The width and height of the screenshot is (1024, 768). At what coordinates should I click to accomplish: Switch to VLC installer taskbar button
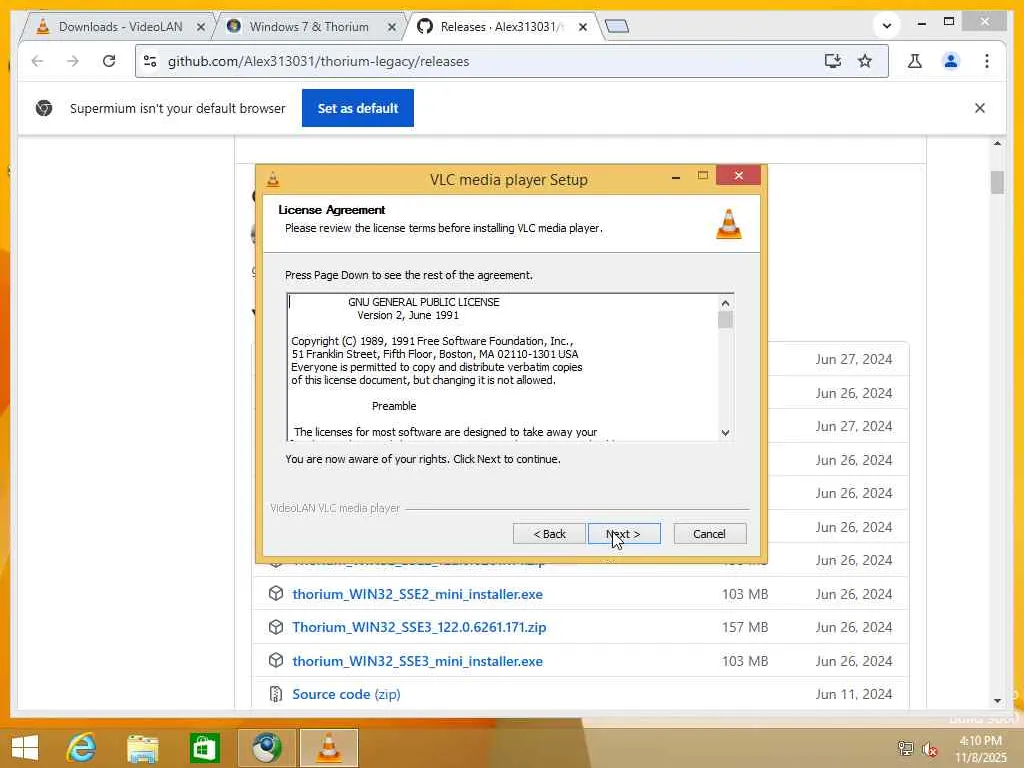click(328, 748)
